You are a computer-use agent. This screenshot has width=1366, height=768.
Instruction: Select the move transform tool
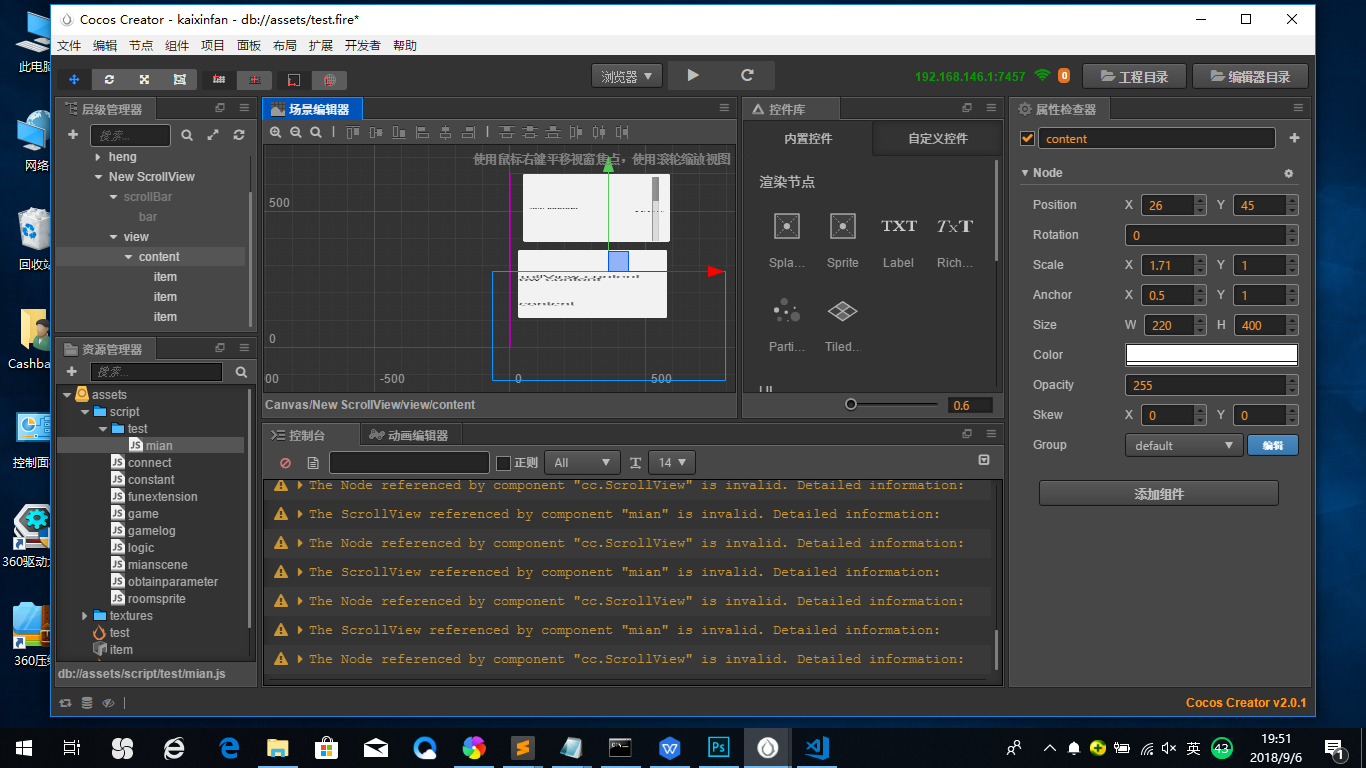click(74, 79)
